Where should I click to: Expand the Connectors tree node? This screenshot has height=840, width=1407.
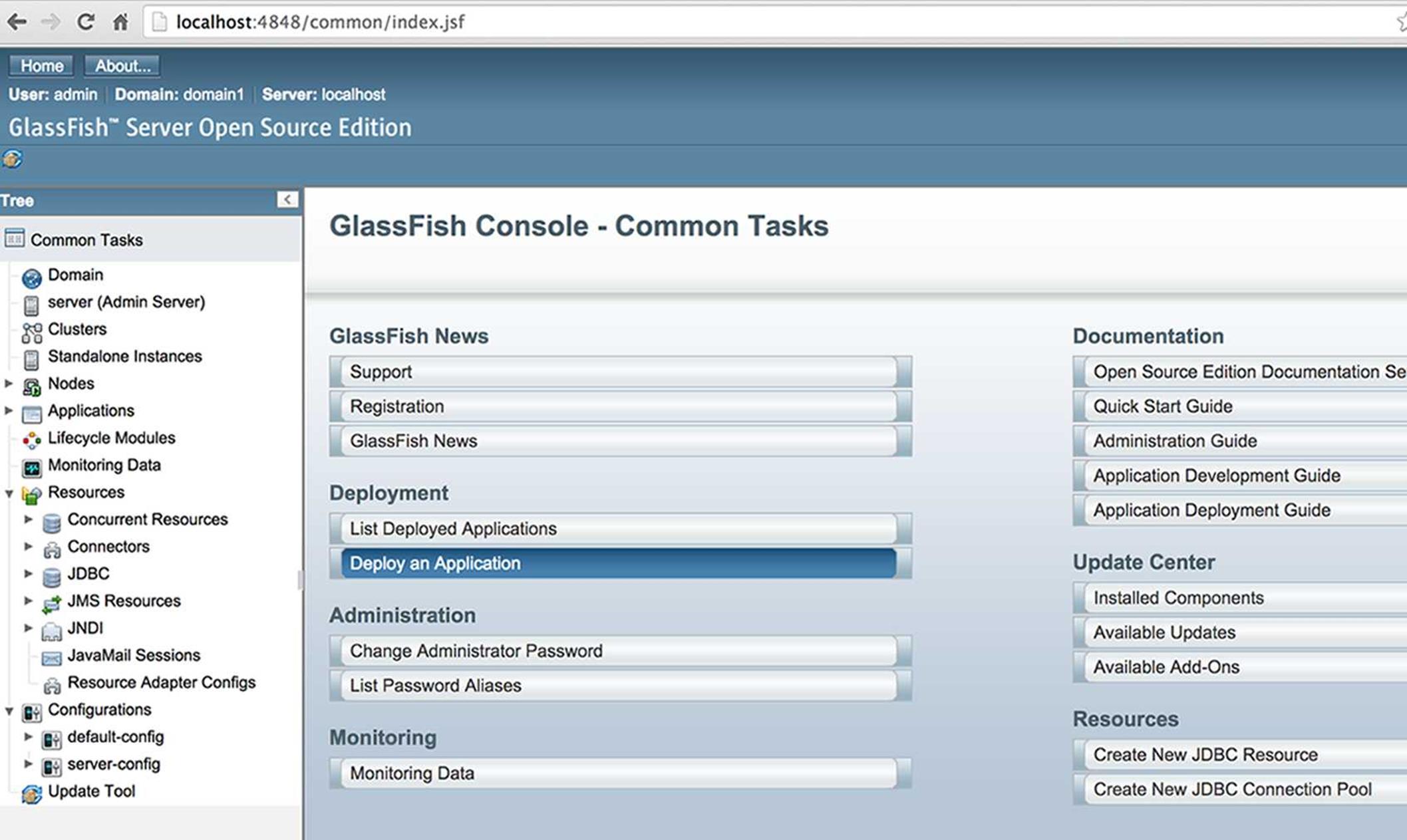tap(28, 546)
